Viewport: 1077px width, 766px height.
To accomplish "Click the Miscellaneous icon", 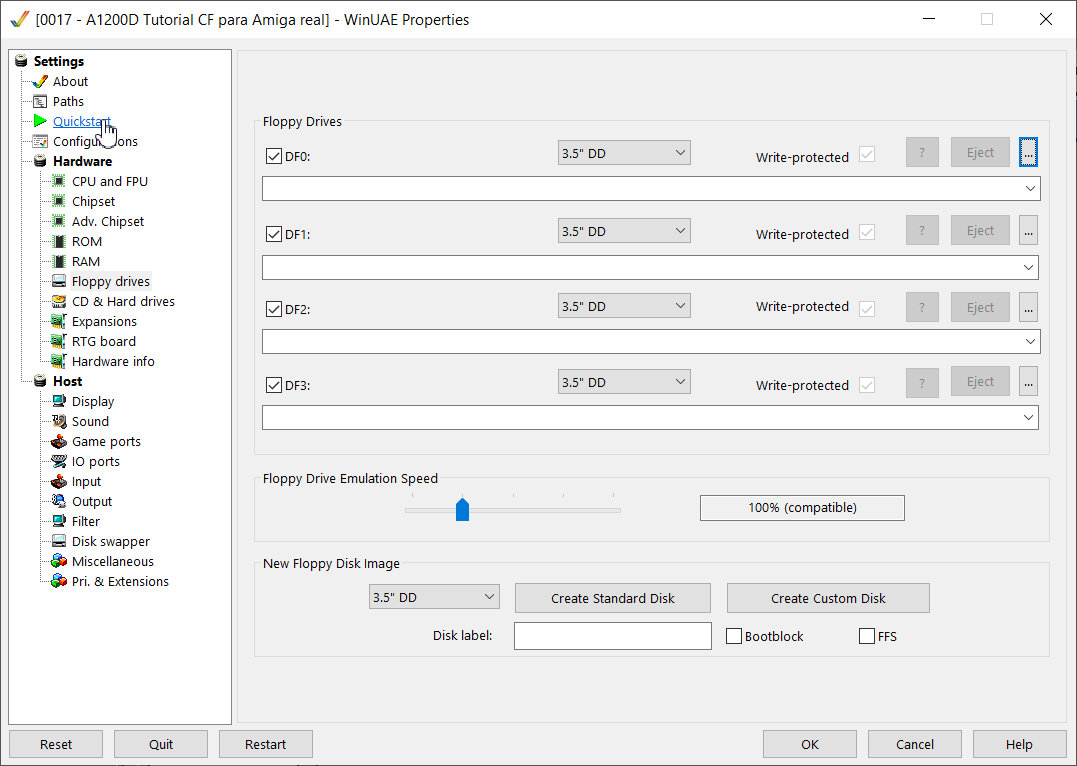I will [x=59, y=561].
